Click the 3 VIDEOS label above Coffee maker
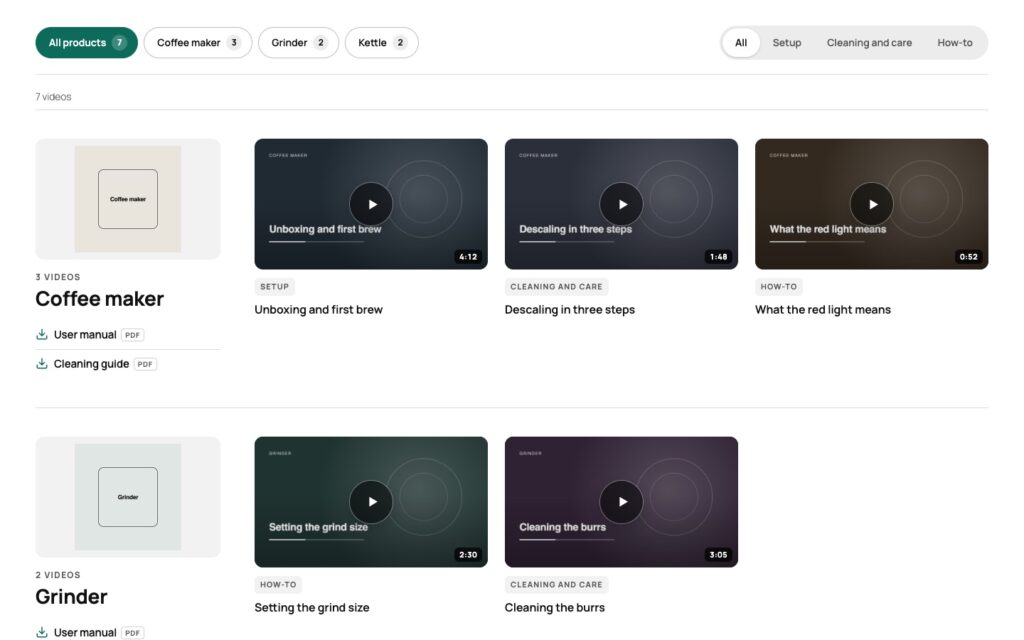Viewport: 1024px width, 640px height. pyautogui.click(x=58, y=277)
